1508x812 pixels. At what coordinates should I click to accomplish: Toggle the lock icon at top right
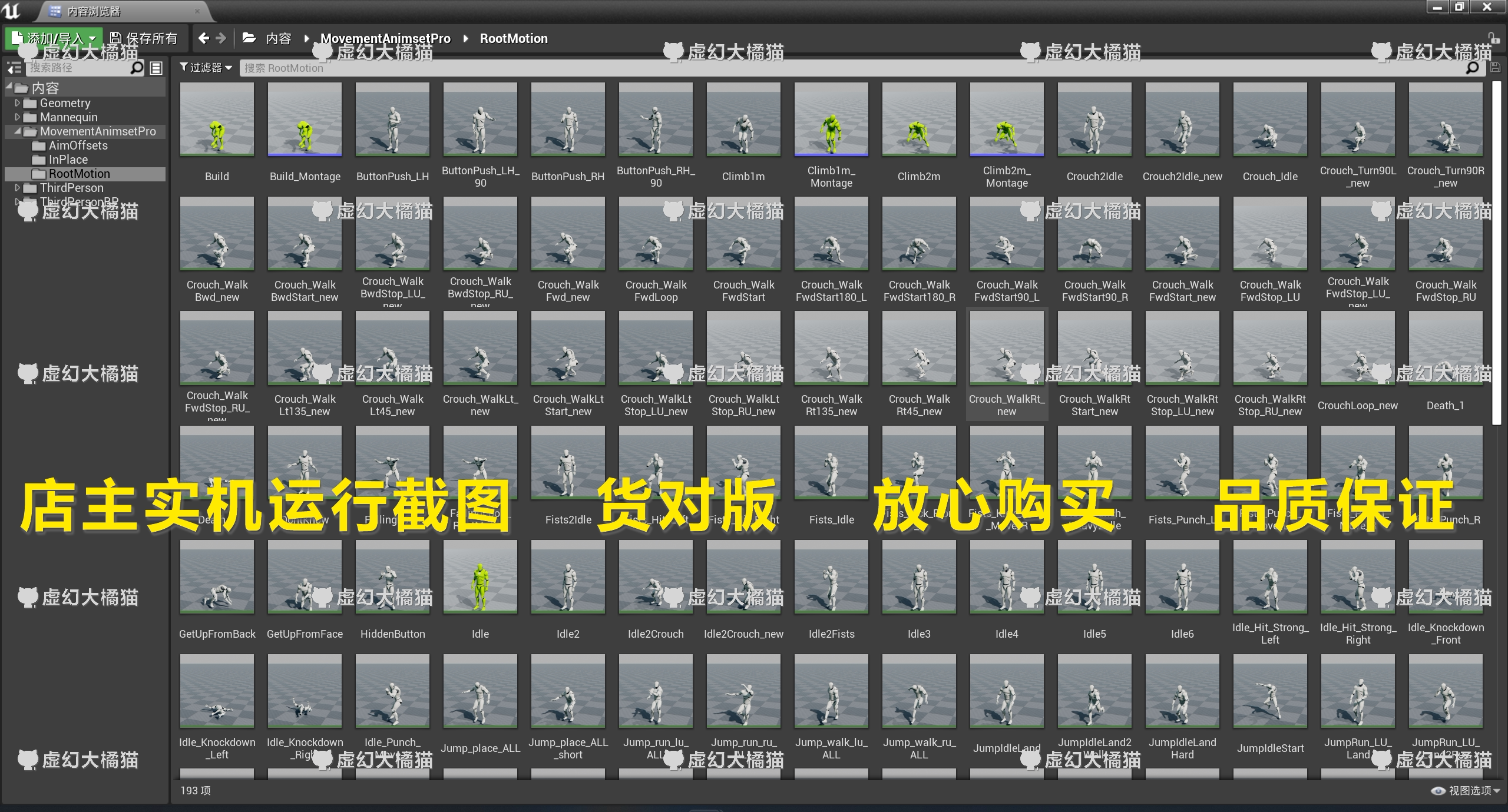(1494, 38)
